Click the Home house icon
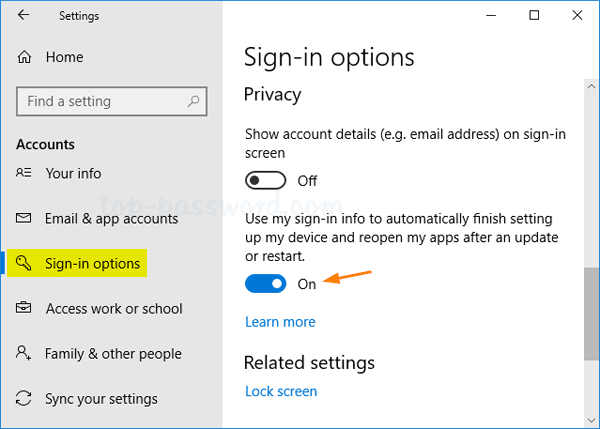600x429 pixels. point(24,58)
